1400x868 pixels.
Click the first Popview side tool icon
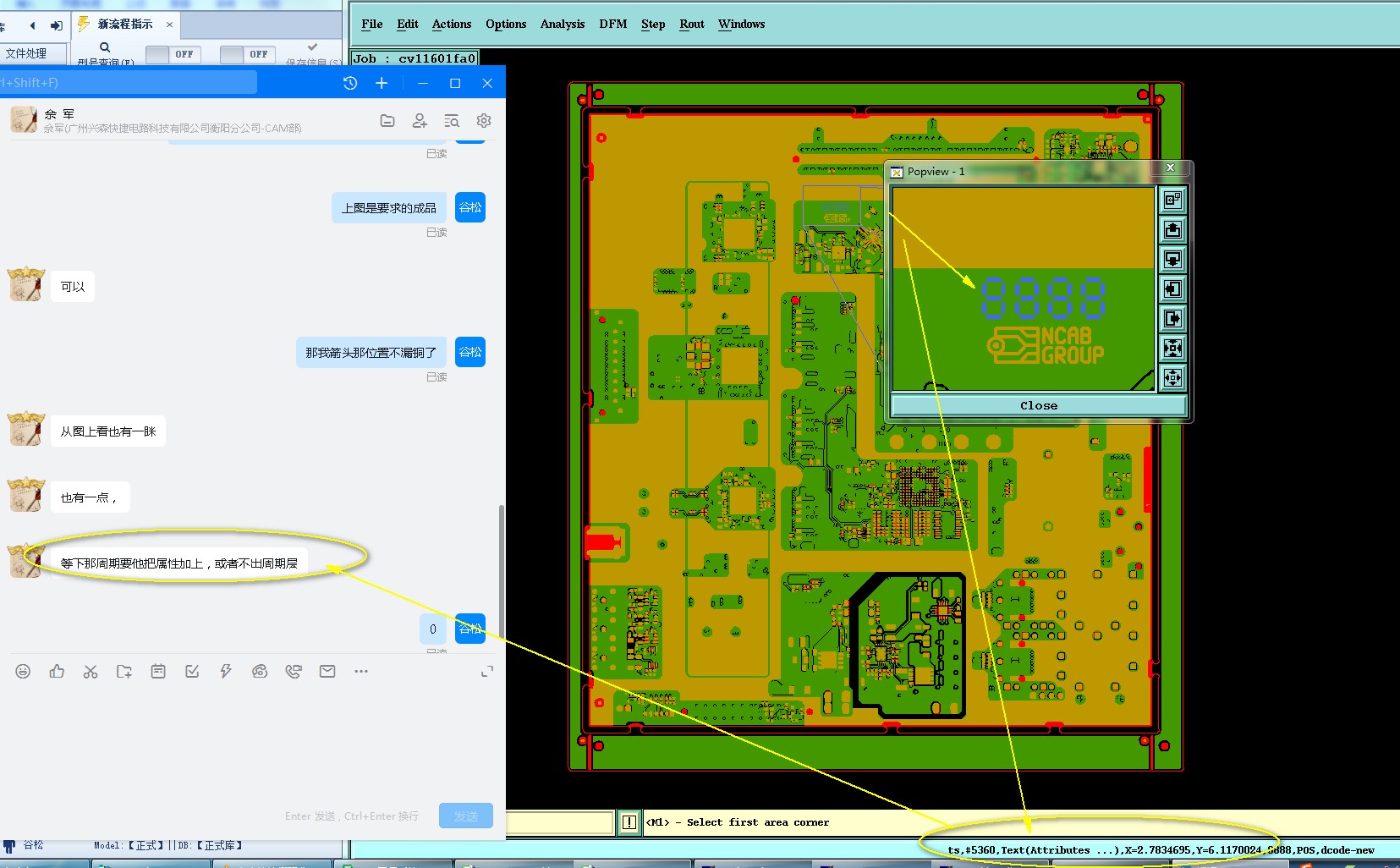pos(1172,201)
